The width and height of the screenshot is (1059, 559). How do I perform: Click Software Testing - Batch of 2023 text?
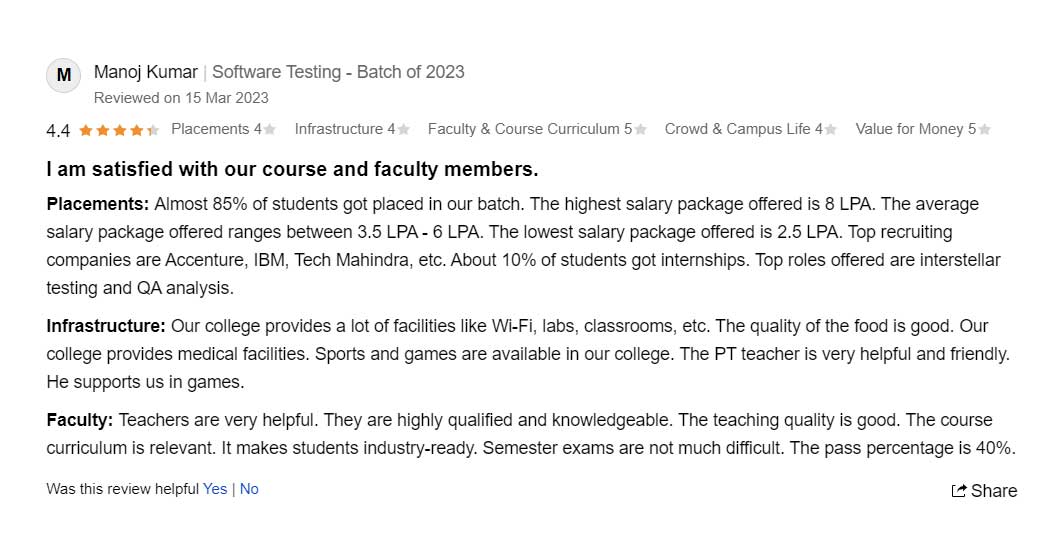(x=338, y=72)
